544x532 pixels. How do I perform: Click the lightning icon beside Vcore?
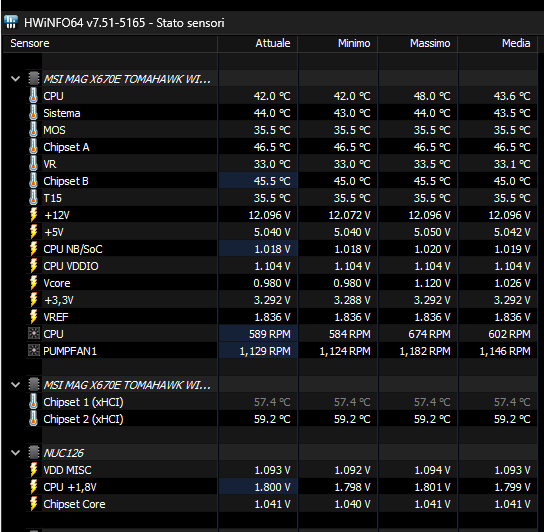click(33, 283)
